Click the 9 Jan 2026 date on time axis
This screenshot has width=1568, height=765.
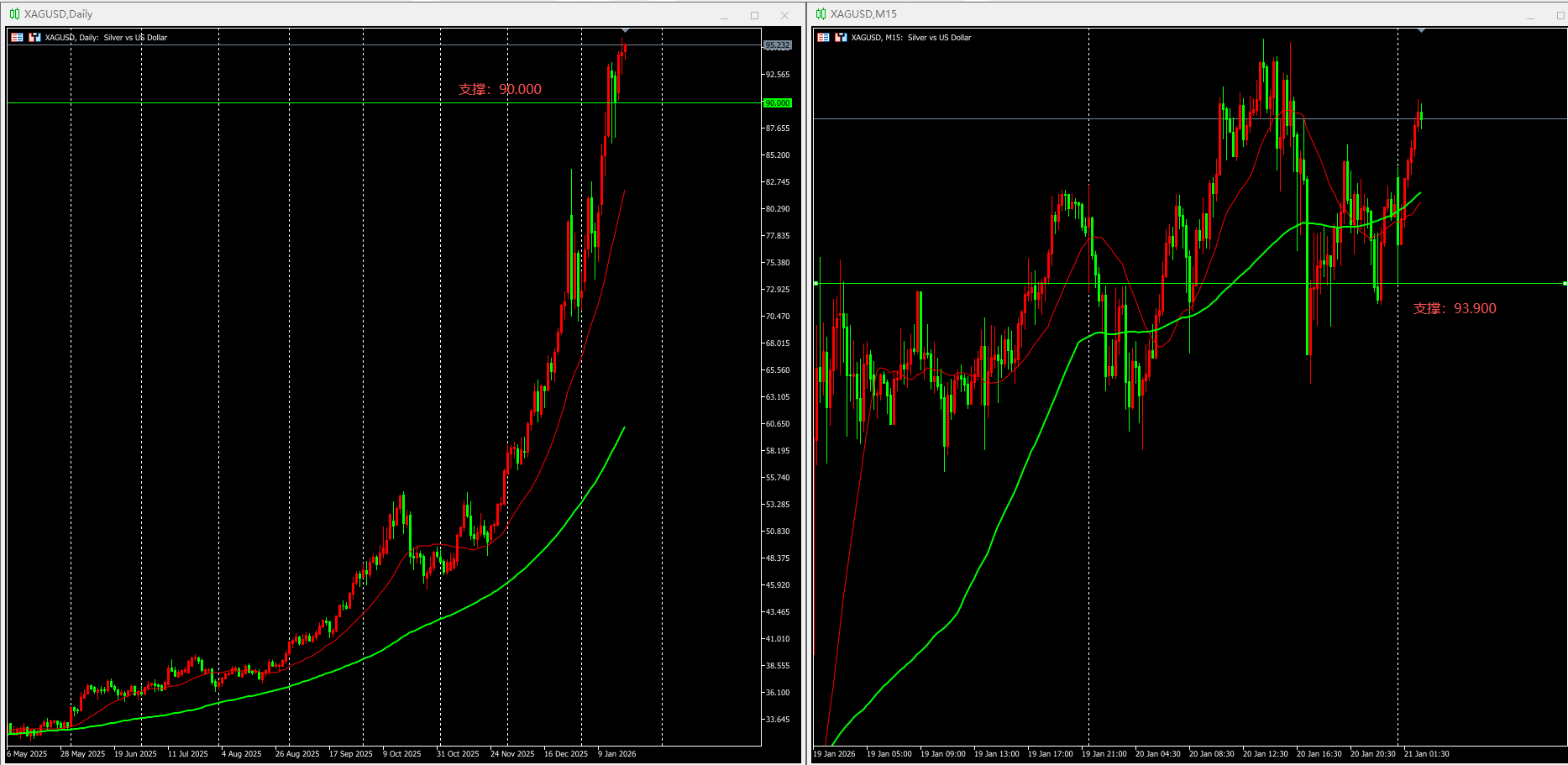click(616, 753)
